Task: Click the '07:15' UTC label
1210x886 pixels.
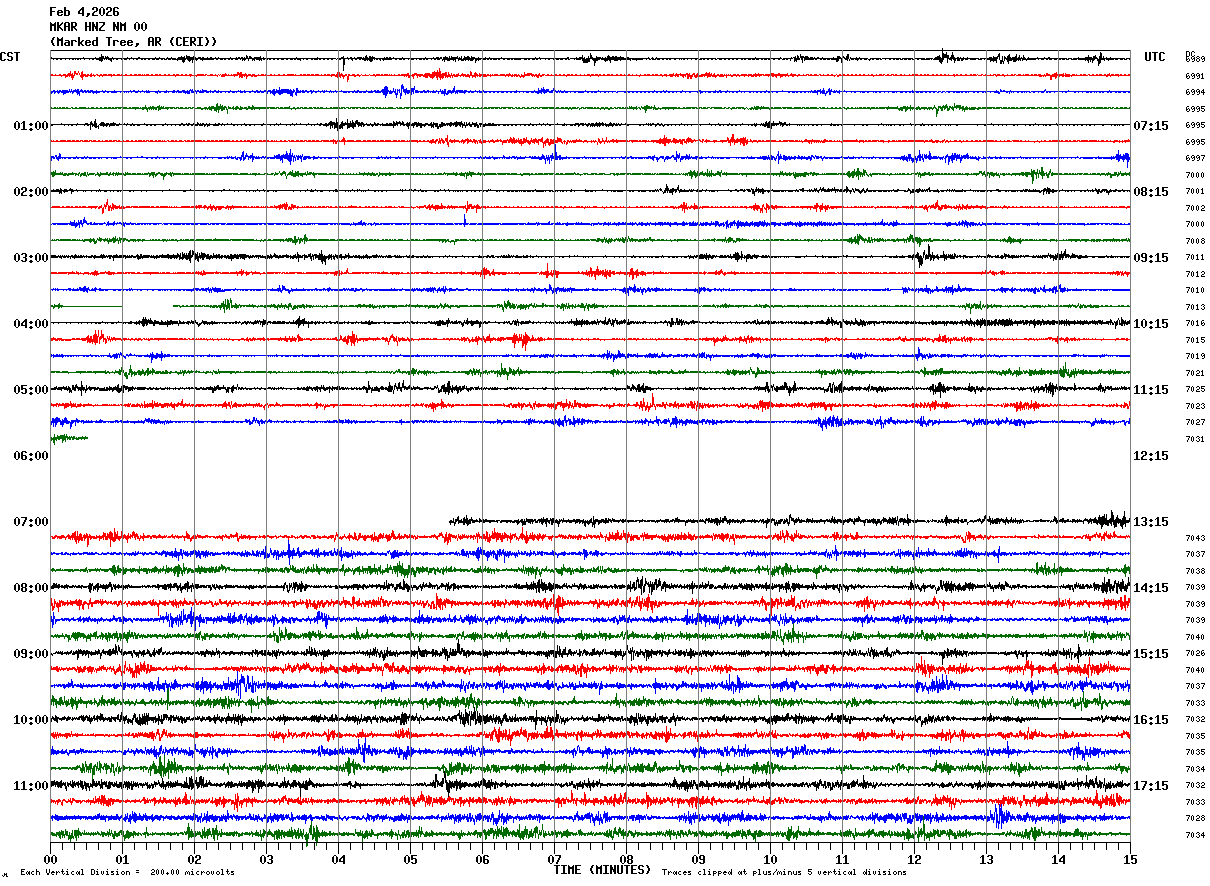Action: pos(1151,126)
